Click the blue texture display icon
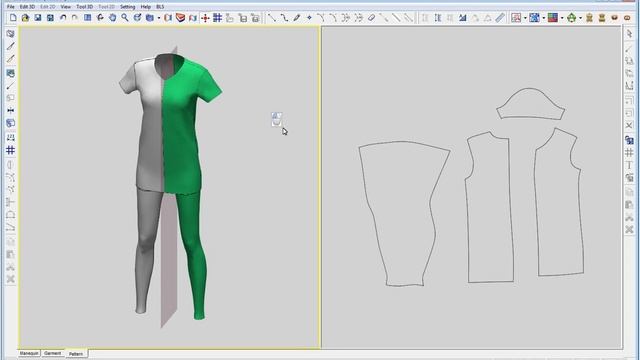This screenshot has height=360, width=640. point(534,18)
